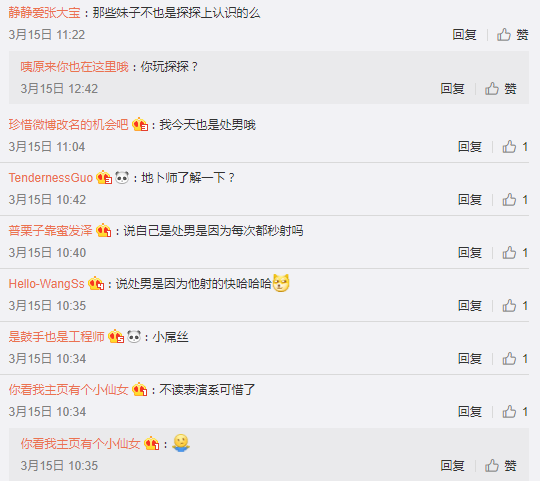Click panda badge next to 是鼓手也是工程师

(x=134, y=336)
